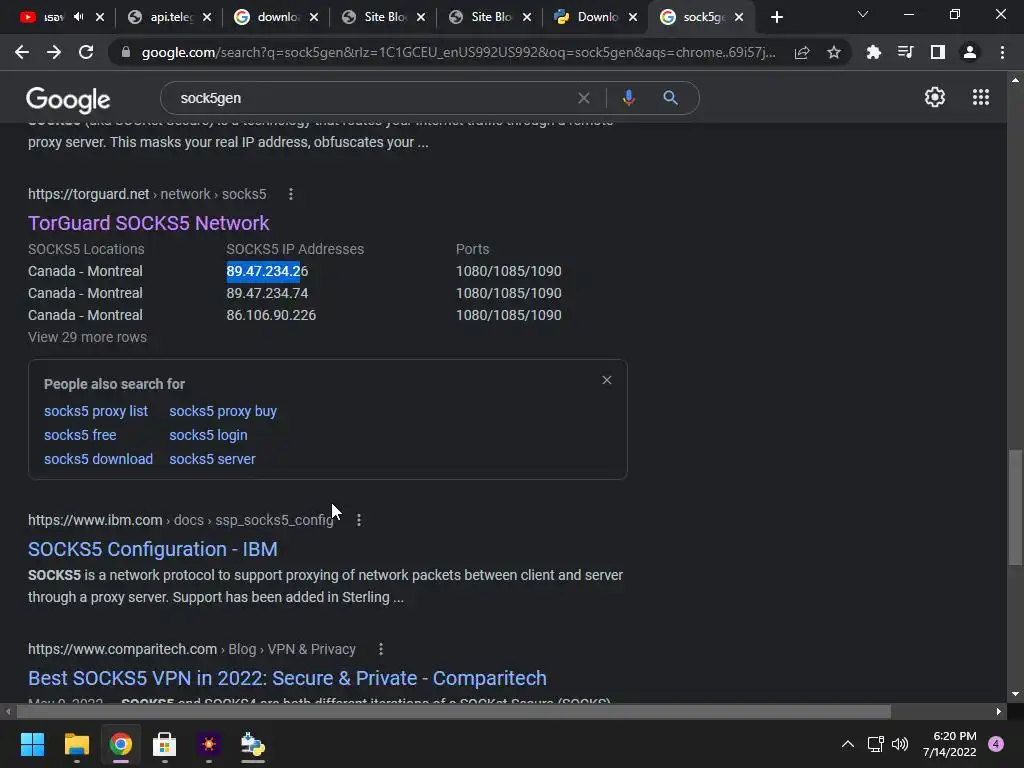Open Best SOCKS5 VPN in 2022 Comparitech result

click(x=287, y=678)
